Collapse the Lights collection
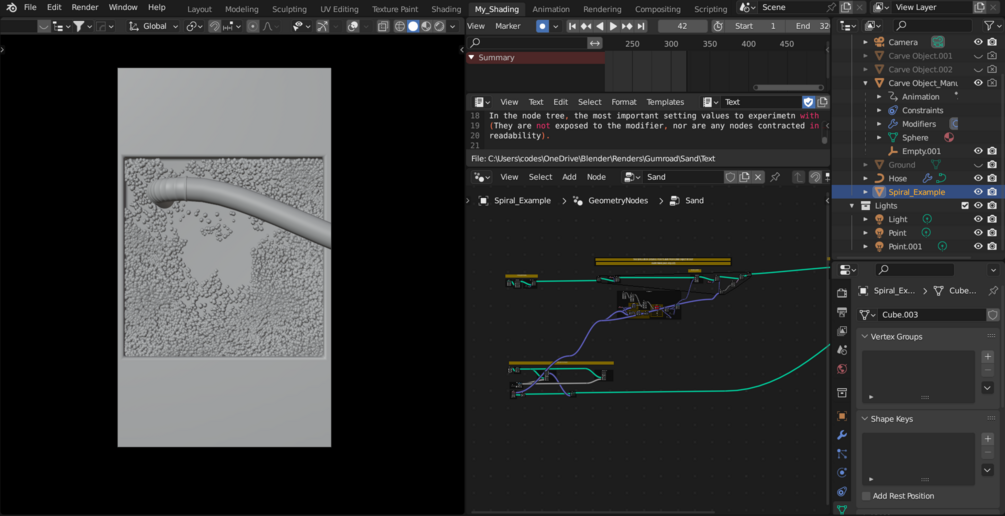Viewport: 1005px width, 516px height. (x=852, y=206)
